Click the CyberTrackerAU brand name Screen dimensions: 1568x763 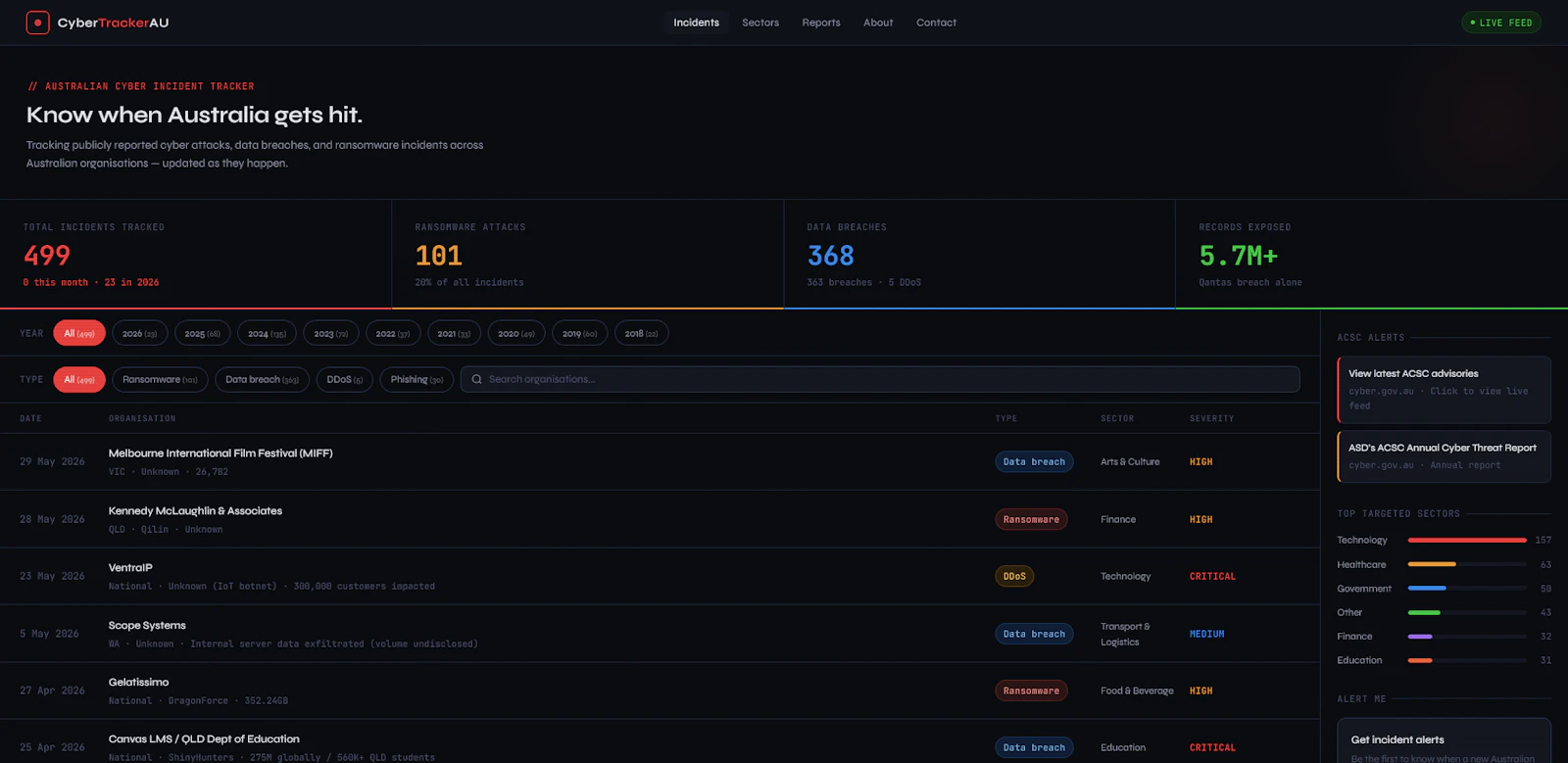[113, 23]
